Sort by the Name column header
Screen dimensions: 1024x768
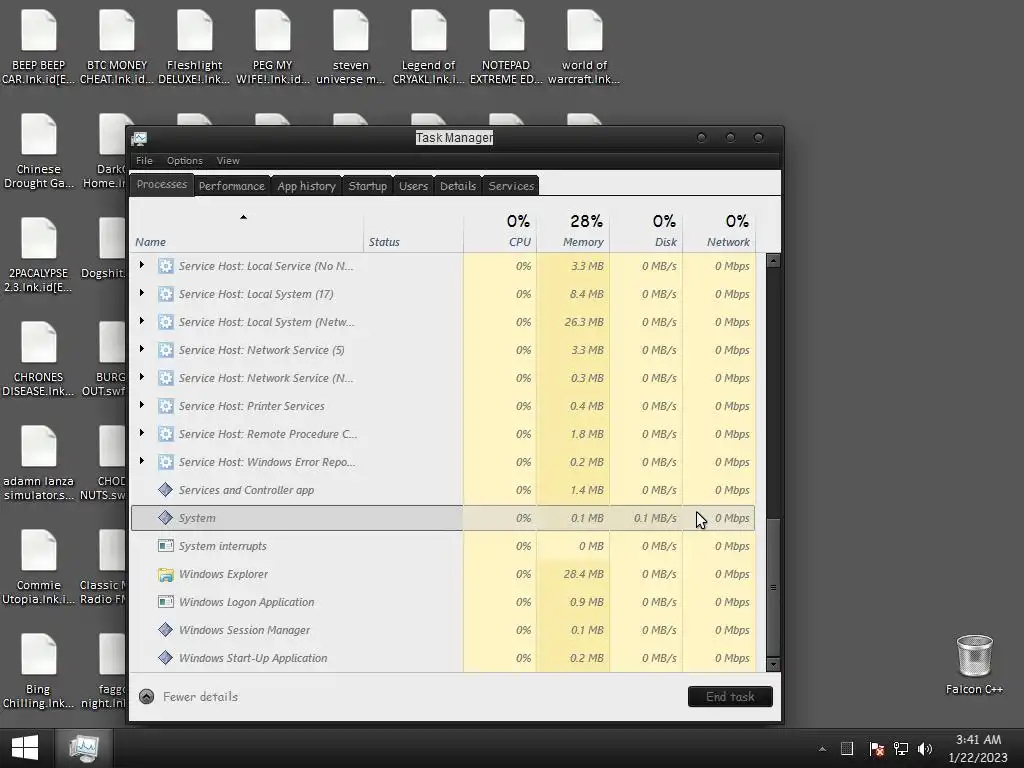[x=247, y=232]
